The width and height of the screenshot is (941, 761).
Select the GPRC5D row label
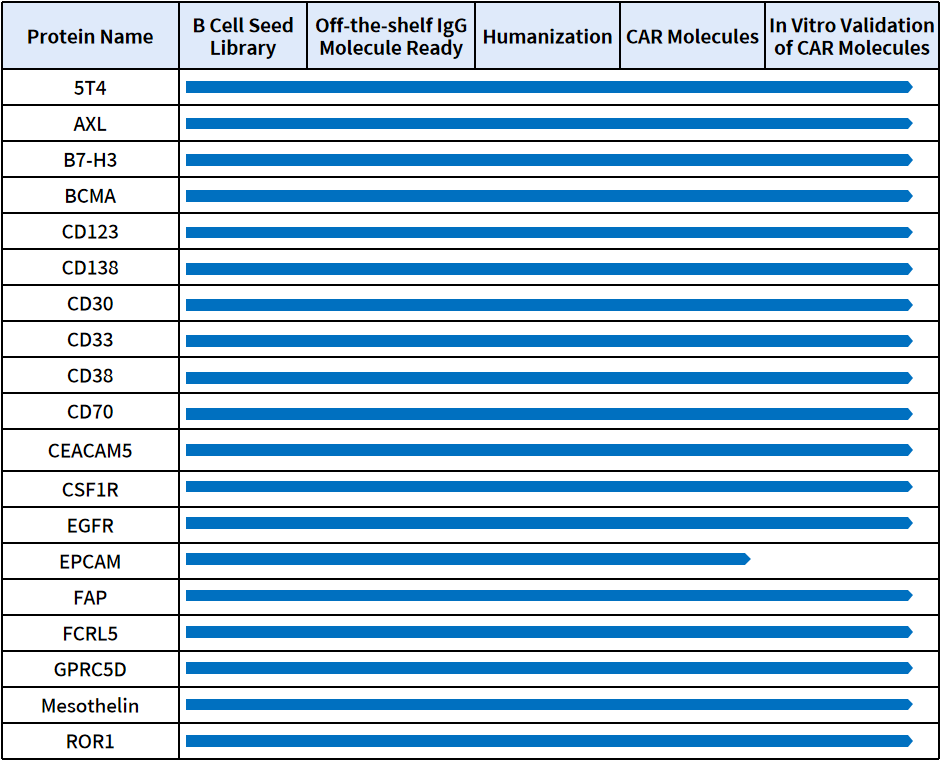tap(90, 669)
